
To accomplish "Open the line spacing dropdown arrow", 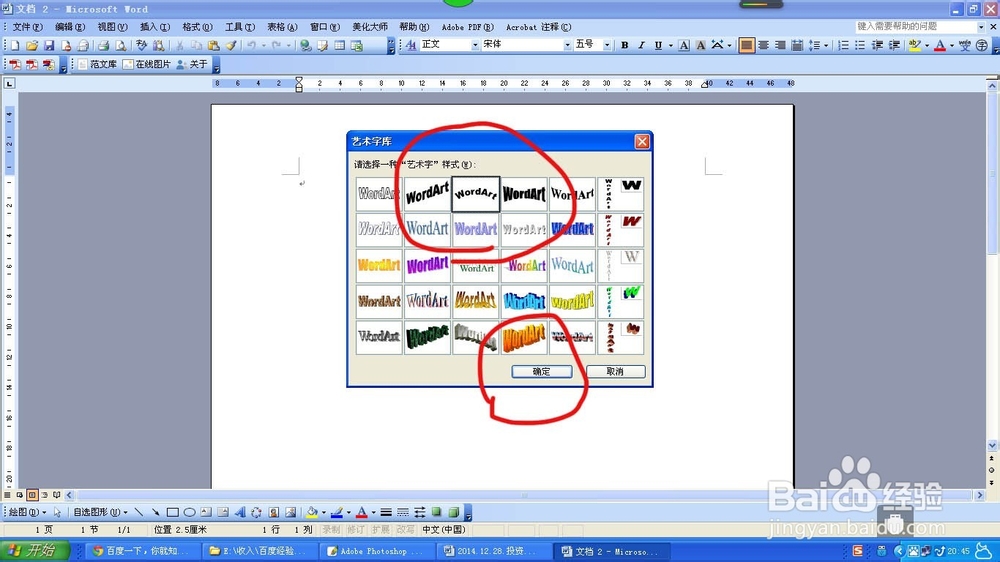I will [826, 45].
